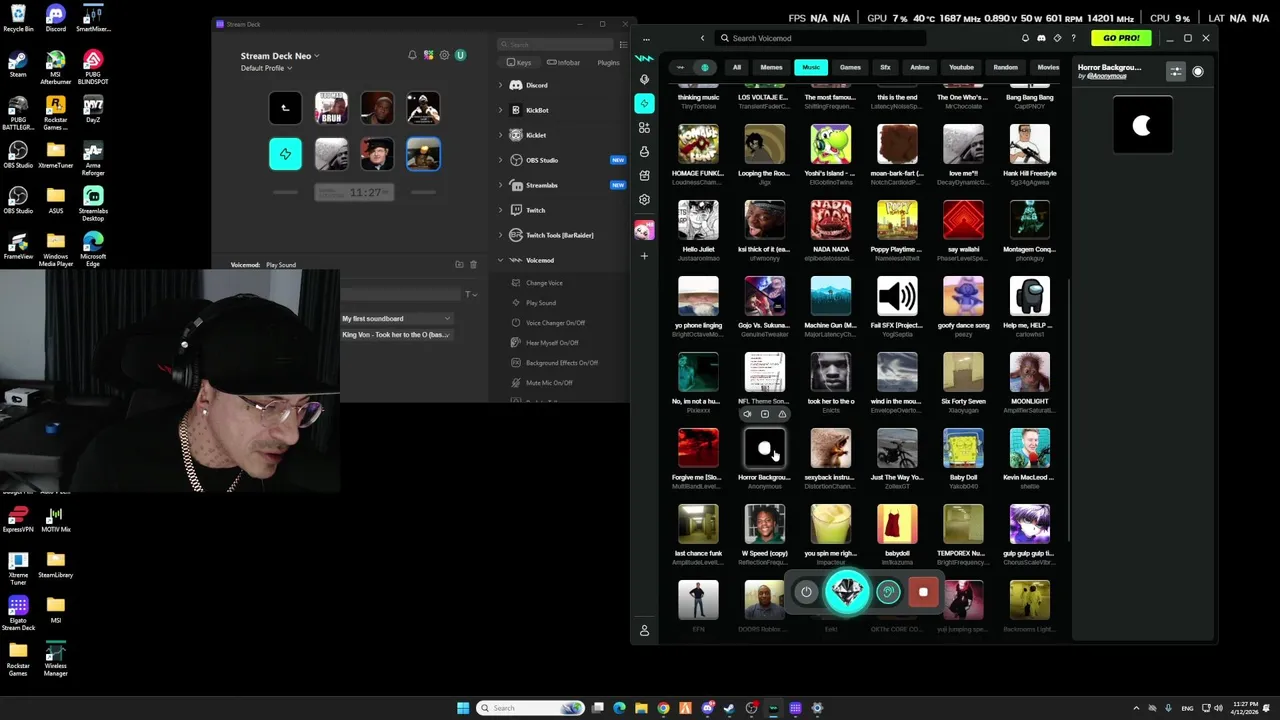Toggle the record circle beside sound settings
1280x720 pixels.
1198,72
